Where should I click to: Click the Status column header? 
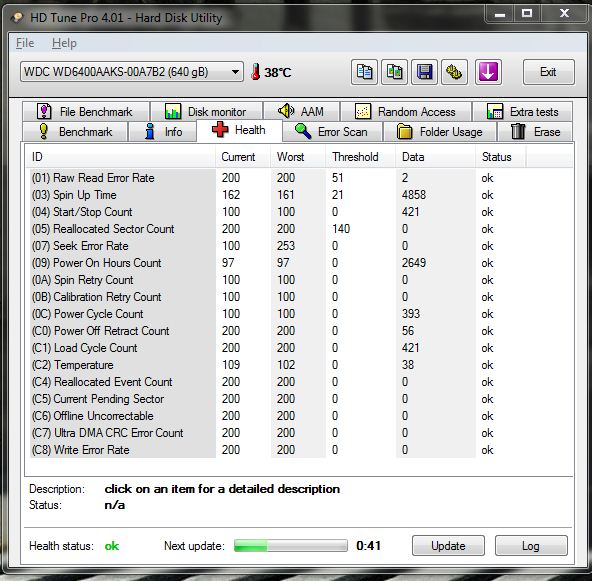click(501, 157)
